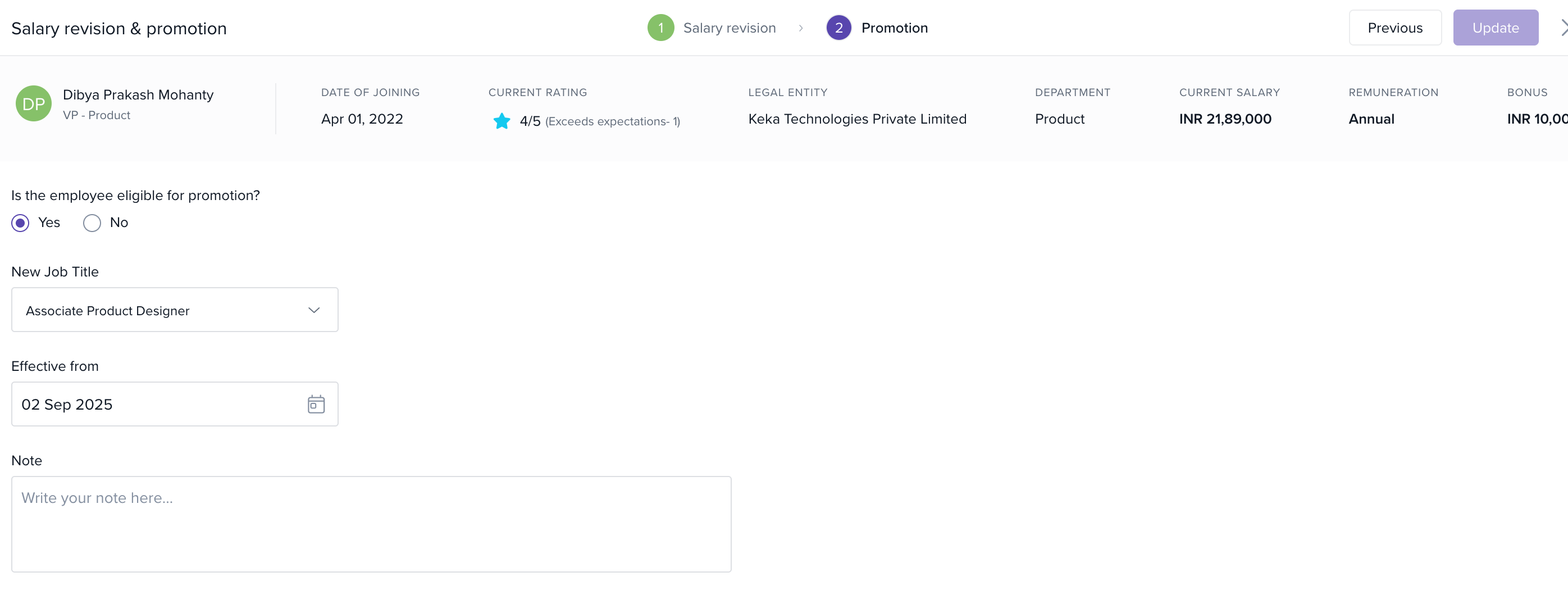Click employee name Dibya Prakash Mohanty

(x=138, y=95)
